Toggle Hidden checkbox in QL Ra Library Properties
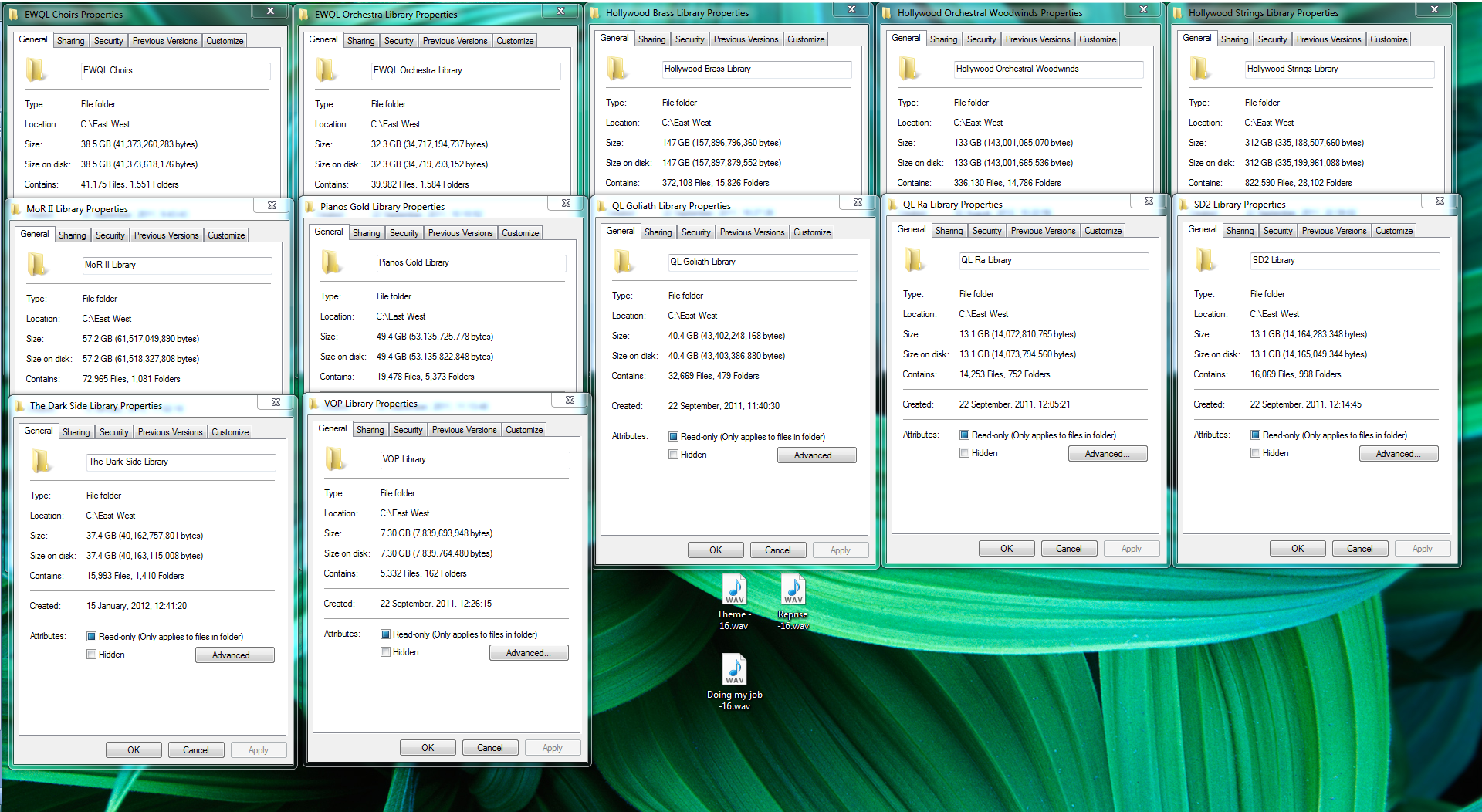The height and width of the screenshot is (812, 1482). (964, 453)
